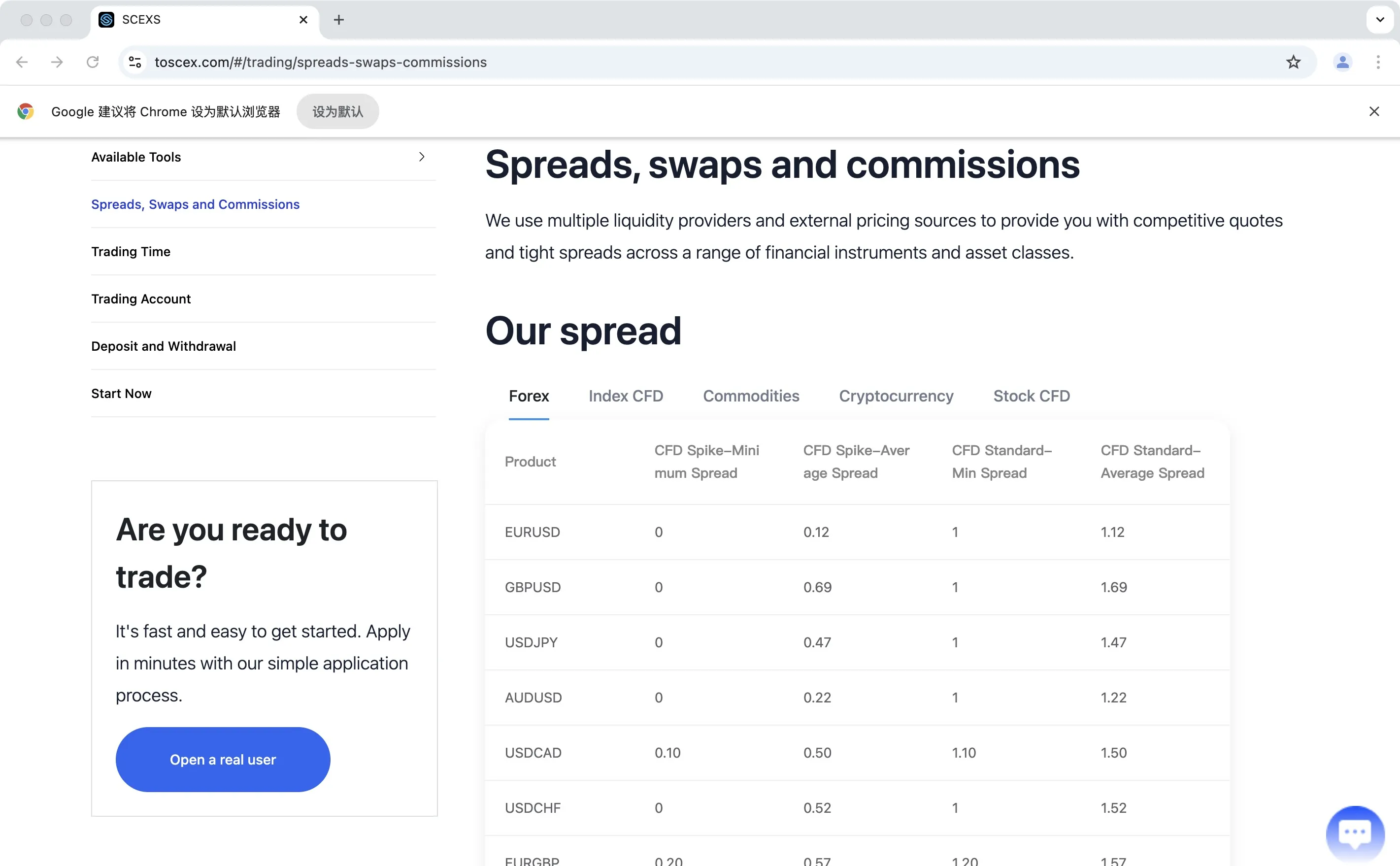Go back with the browser back arrow
The image size is (1400, 866).
pyautogui.click(x=22, y=62)
